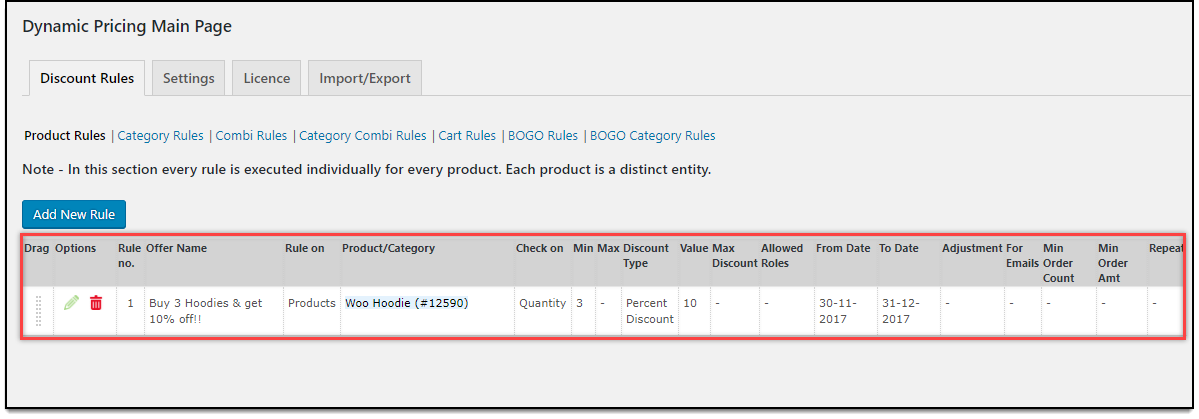Click the 'Products' rule-on cell

click(311, 303)
